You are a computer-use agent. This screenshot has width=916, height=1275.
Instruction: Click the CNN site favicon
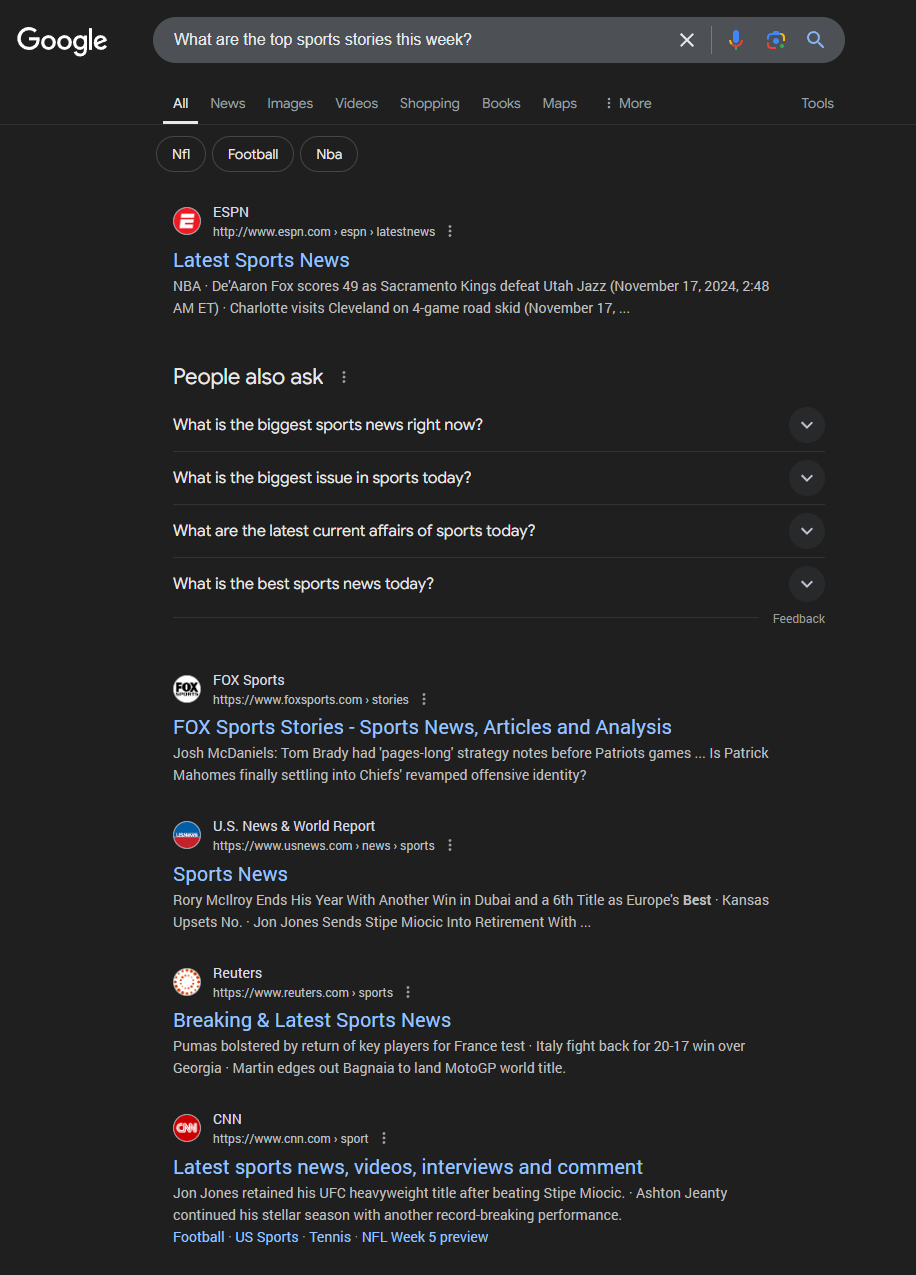coord(187,1128)
